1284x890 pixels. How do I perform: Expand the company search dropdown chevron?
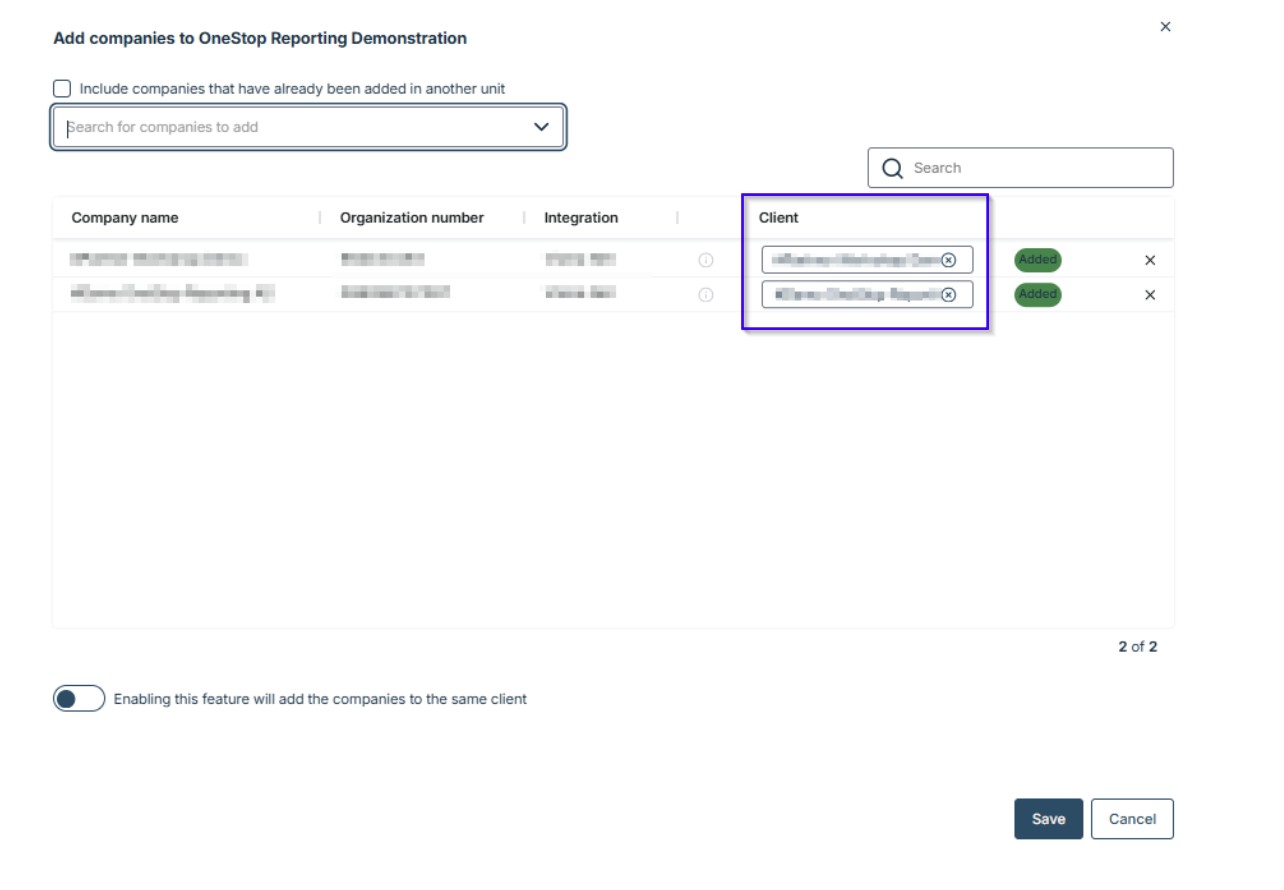click(x=541, y=127)
